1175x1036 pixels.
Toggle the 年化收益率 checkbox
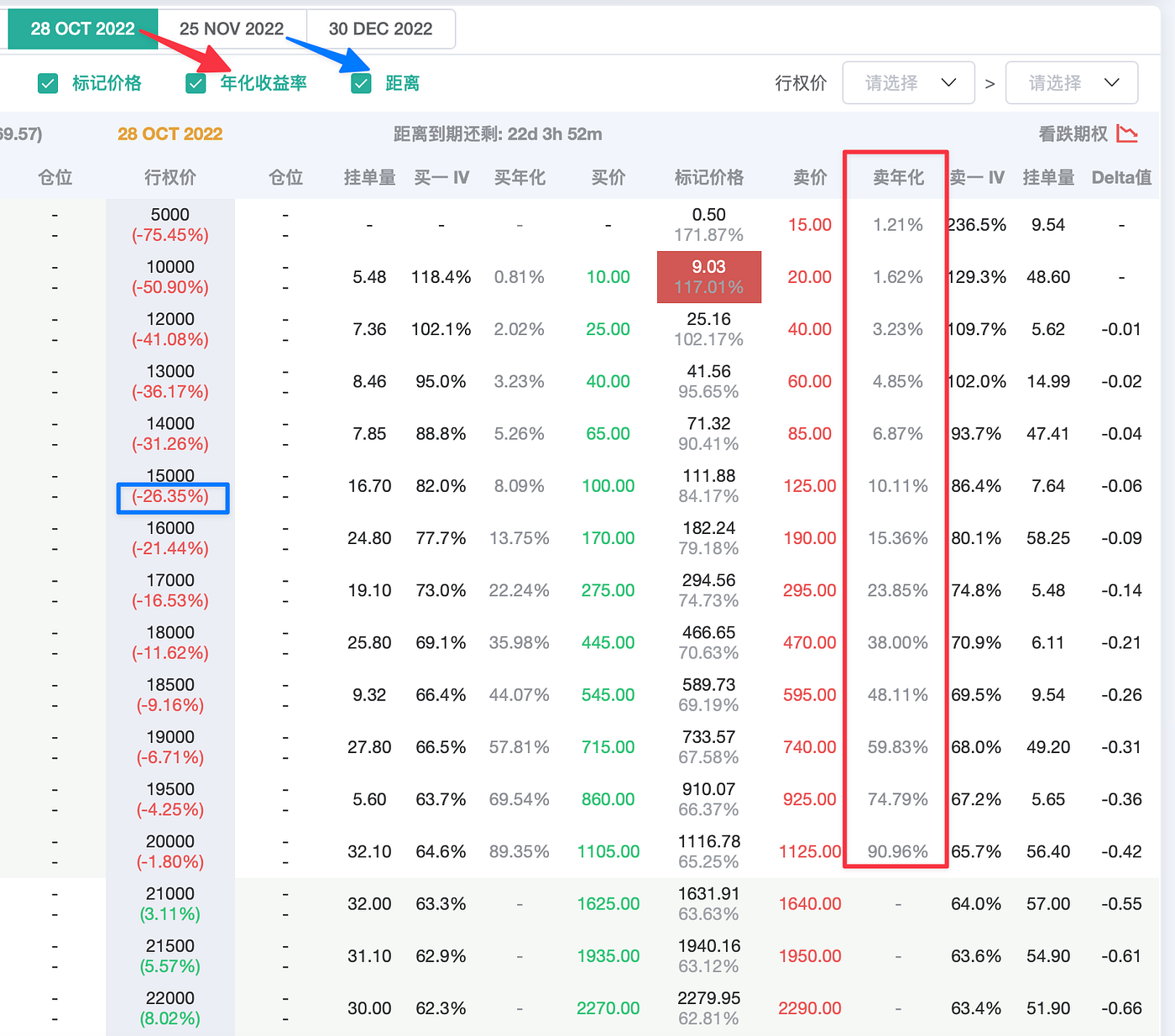click(x=196, y=83)
